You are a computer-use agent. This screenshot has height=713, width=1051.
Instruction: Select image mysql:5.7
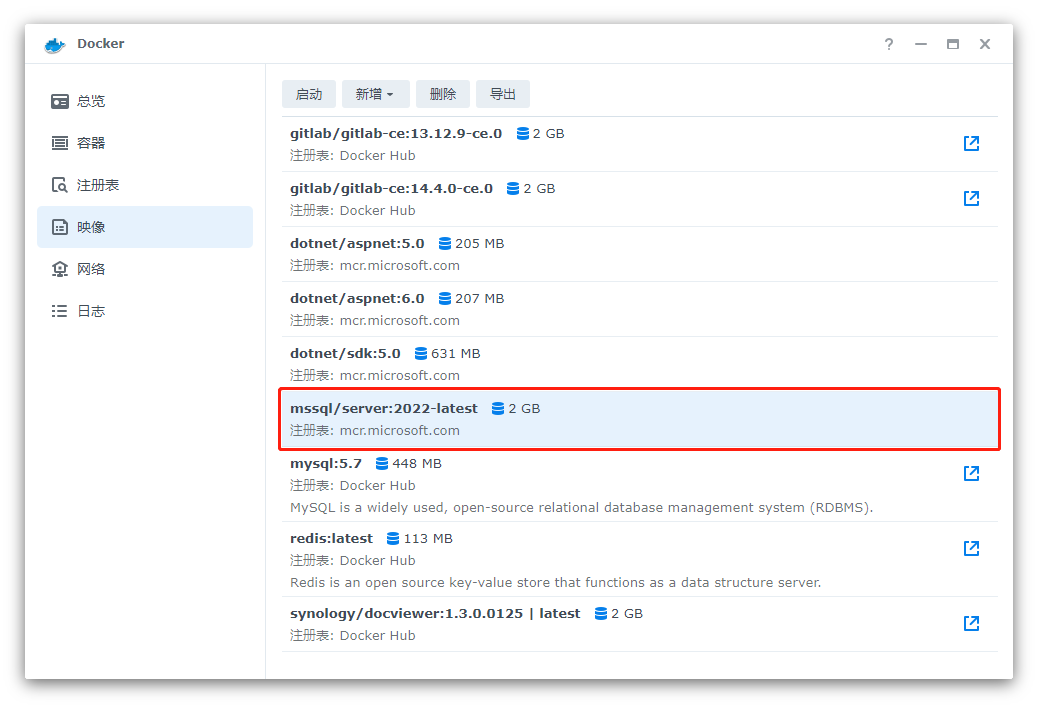point(639,484)
